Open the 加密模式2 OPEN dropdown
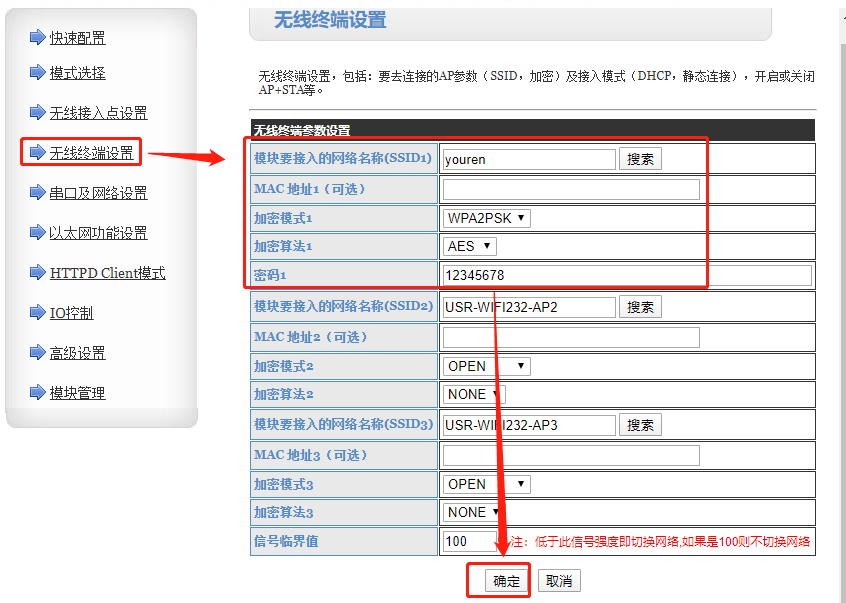The image size is (846, 603). (x=486, y=366)
